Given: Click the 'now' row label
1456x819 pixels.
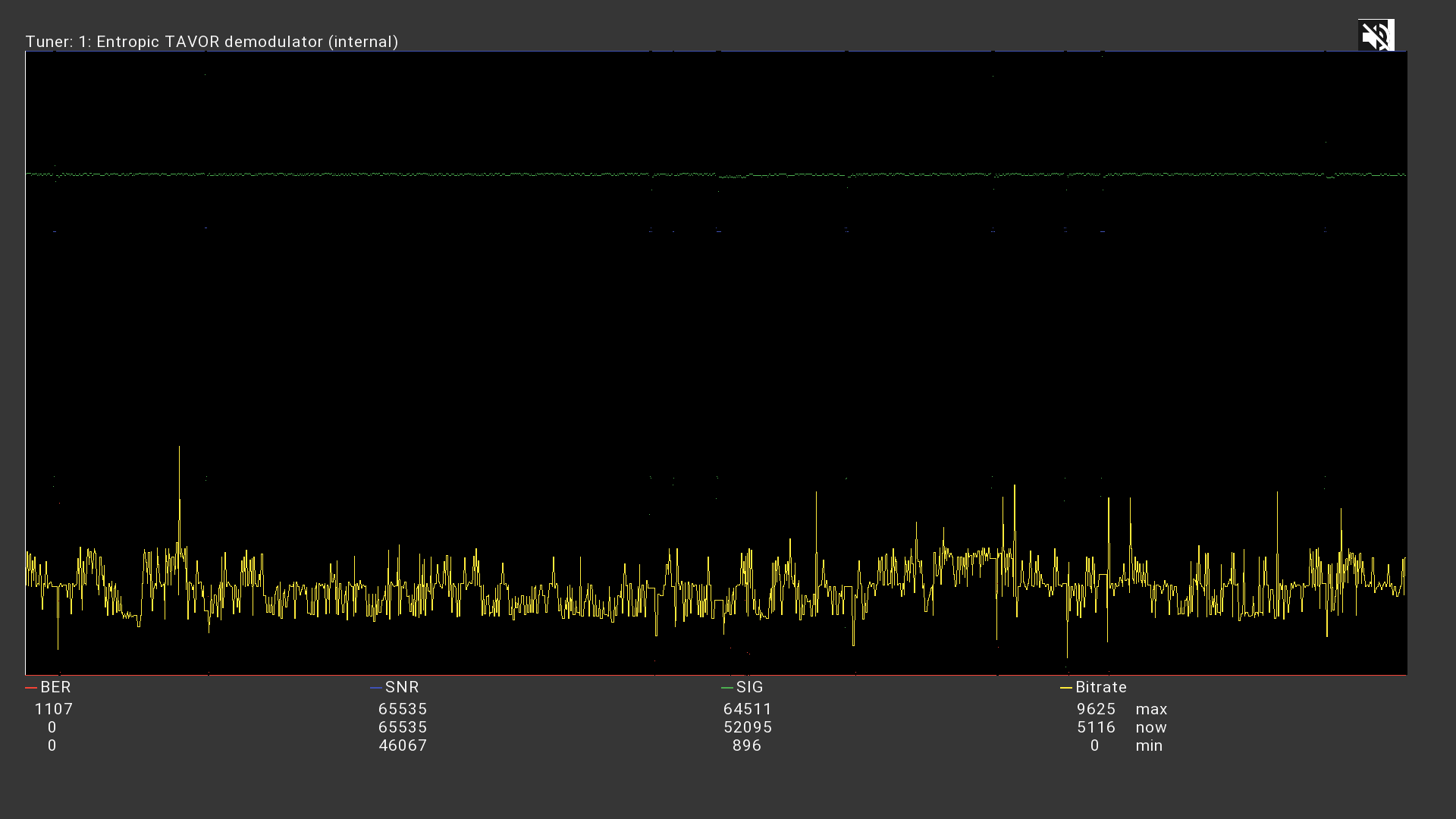Looking at the screenshot, I should [x=1151, y=727].
